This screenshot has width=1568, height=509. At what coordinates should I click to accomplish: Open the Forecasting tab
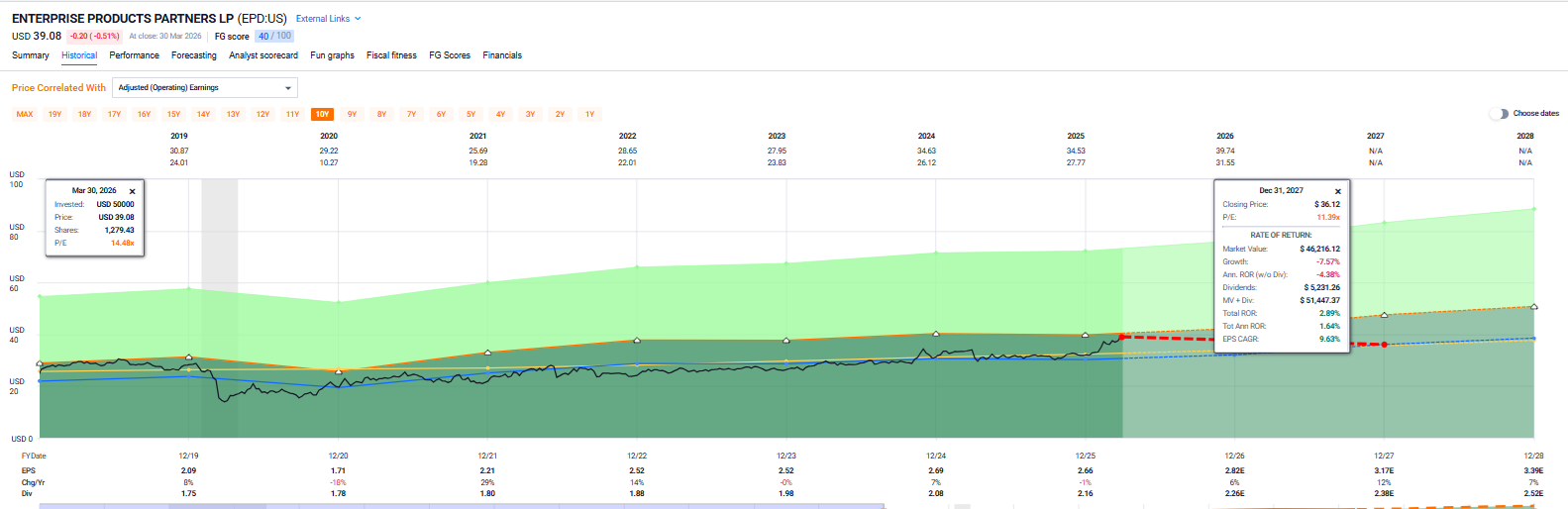(x=194, y=55)
